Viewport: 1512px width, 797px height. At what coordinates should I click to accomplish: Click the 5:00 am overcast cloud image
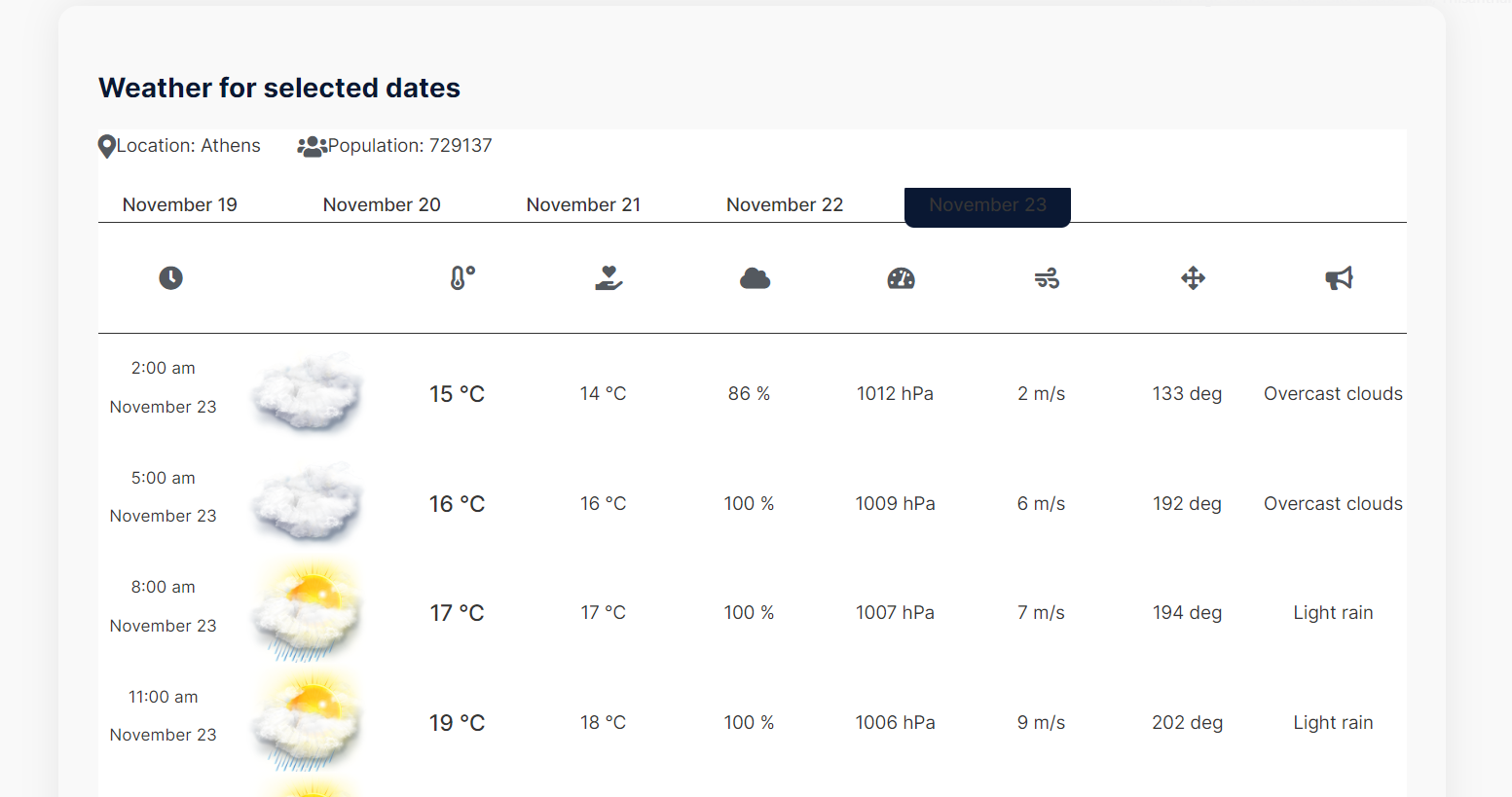tap(308, 503)
